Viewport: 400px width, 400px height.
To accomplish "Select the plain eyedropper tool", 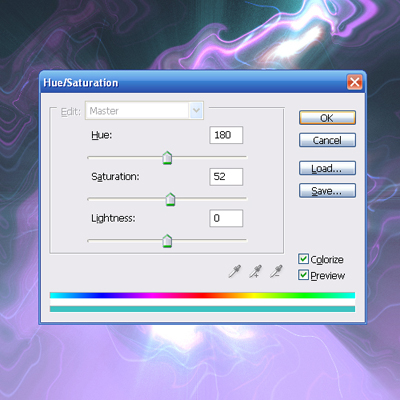I will [x=235, y=271].
